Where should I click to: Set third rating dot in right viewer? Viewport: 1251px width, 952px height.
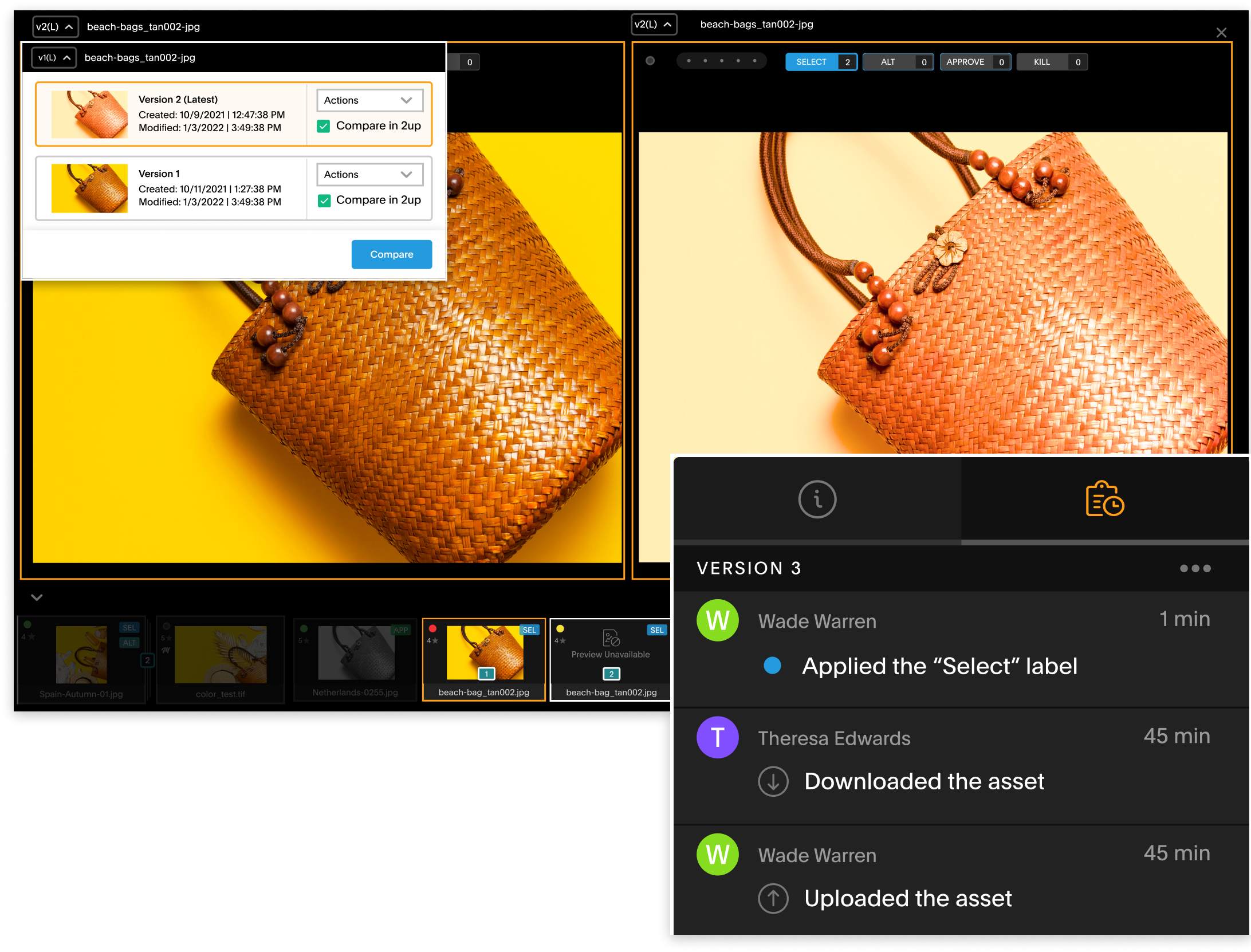pos(721,61)
